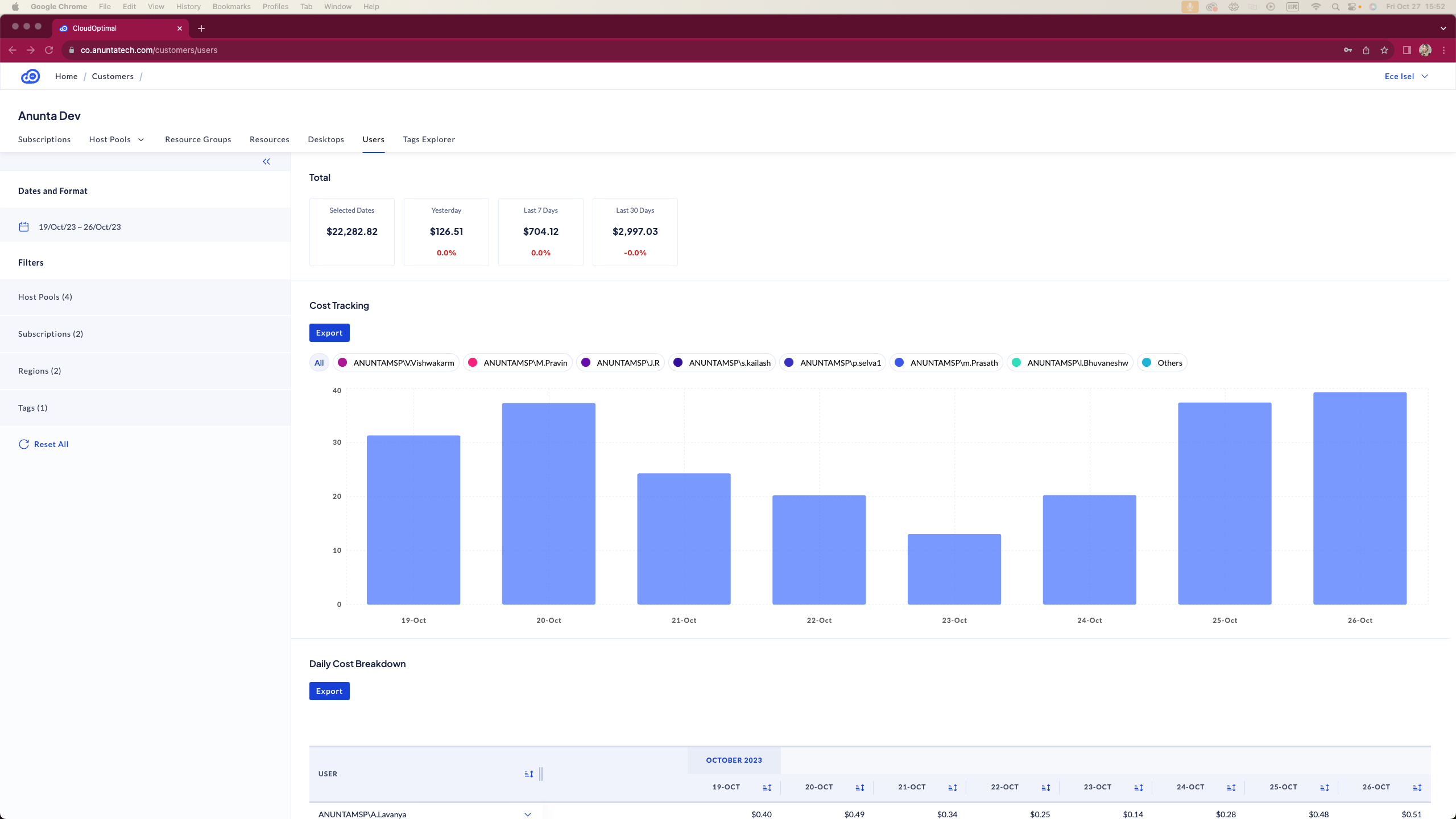Image resolution: width=1456 pixels, height=819 pixels.
Task: Click the CloudOptimal logo icon
Action: click(30, 76)
